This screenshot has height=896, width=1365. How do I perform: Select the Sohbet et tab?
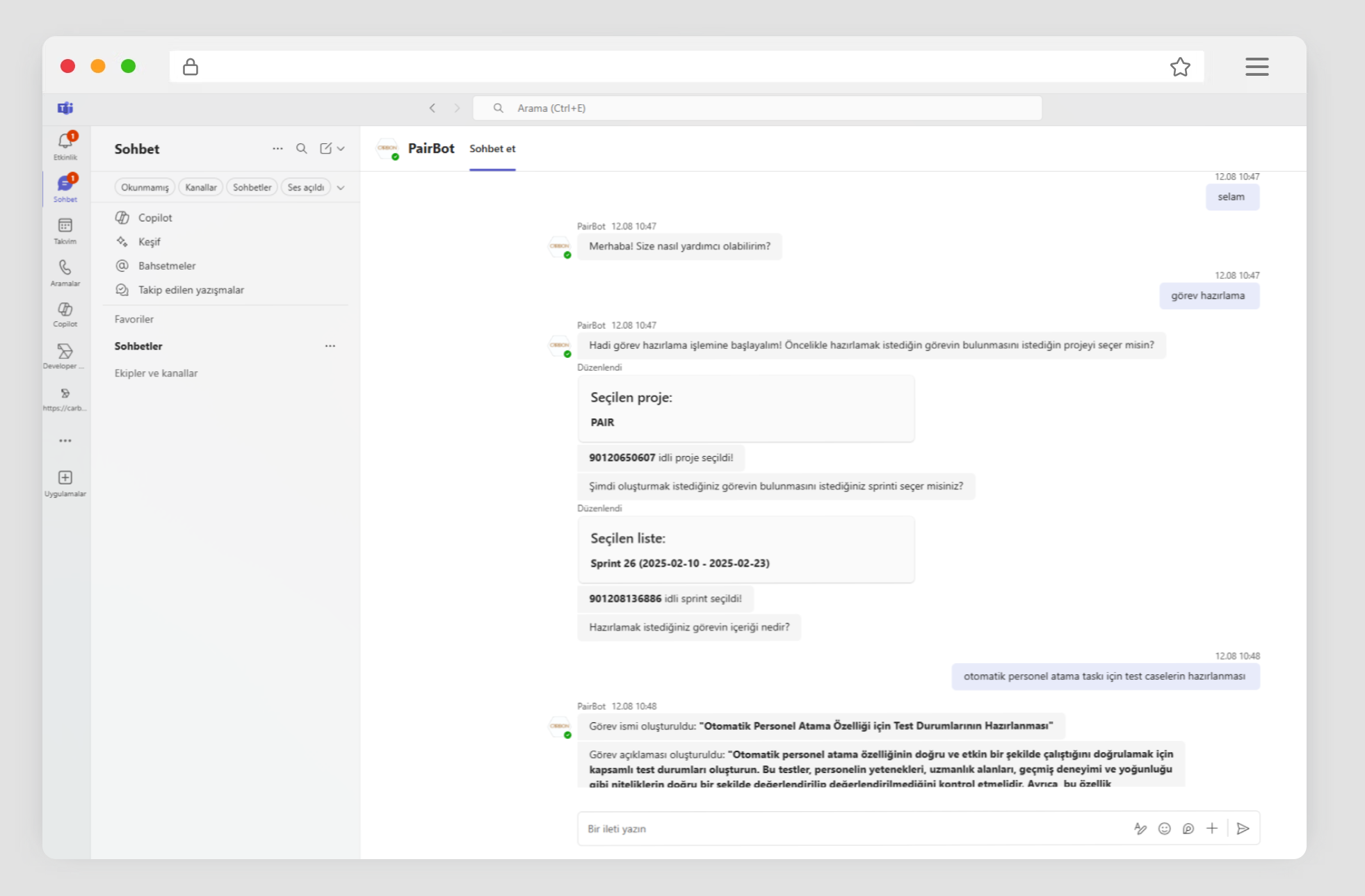[x=492, y=149]
